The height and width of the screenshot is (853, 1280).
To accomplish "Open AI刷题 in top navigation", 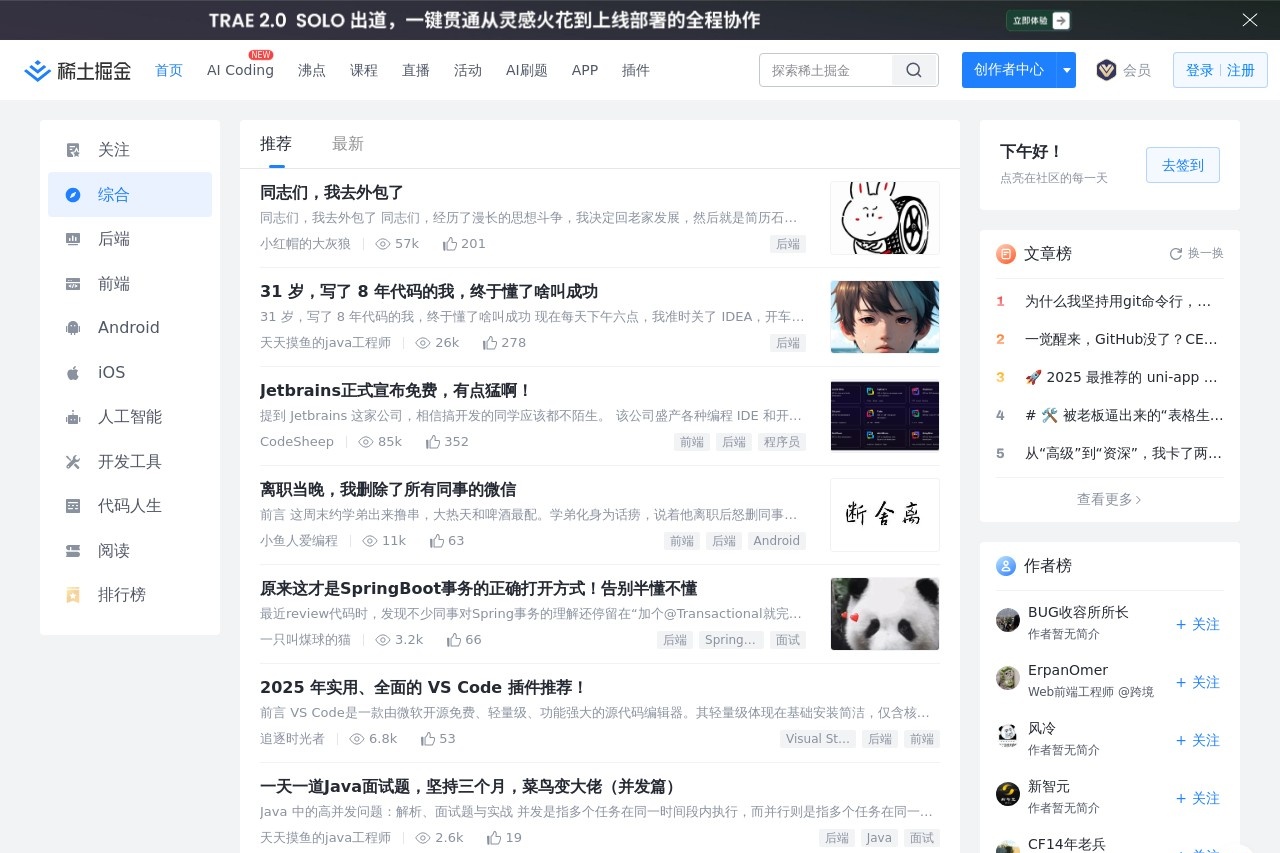I will click(x=527, y=70).
